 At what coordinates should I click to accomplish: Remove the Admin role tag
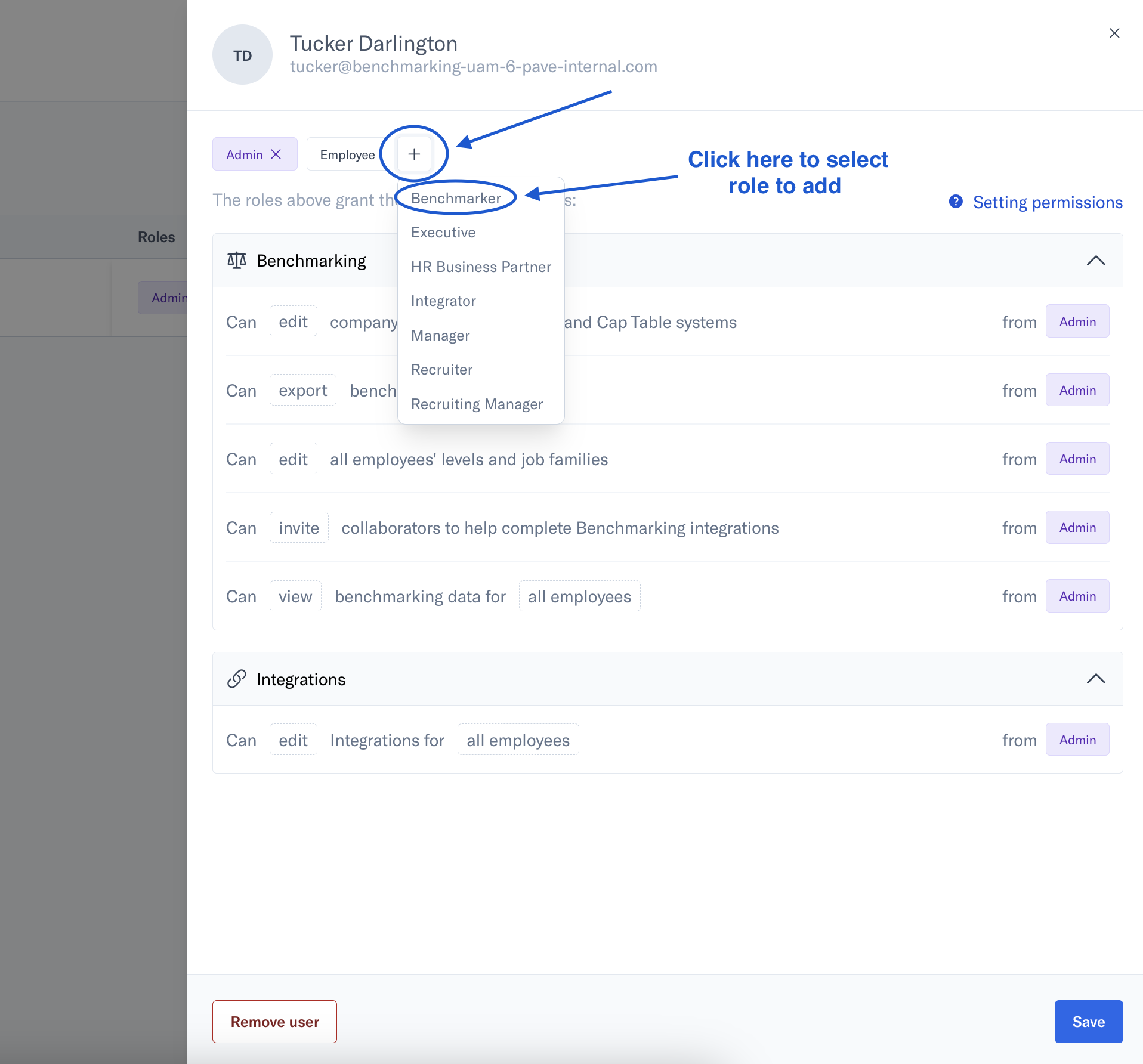(x=276, y=154)
